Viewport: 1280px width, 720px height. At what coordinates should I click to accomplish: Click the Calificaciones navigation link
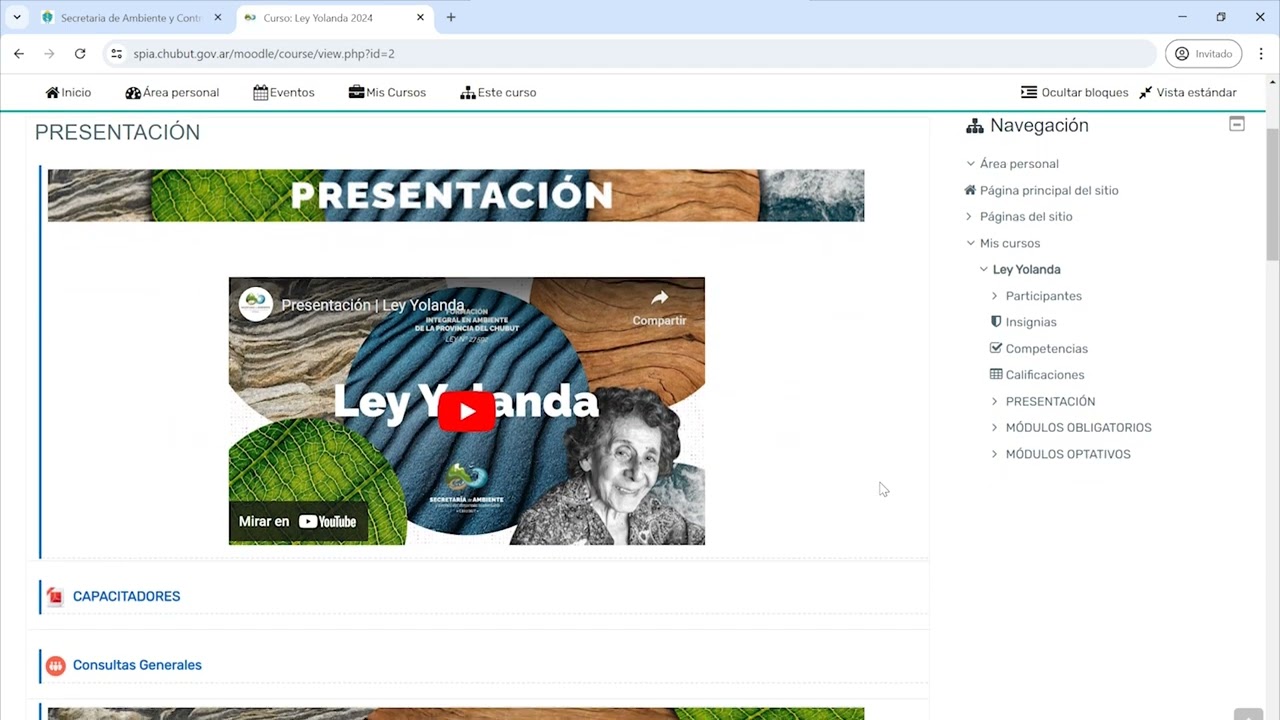1045,374
